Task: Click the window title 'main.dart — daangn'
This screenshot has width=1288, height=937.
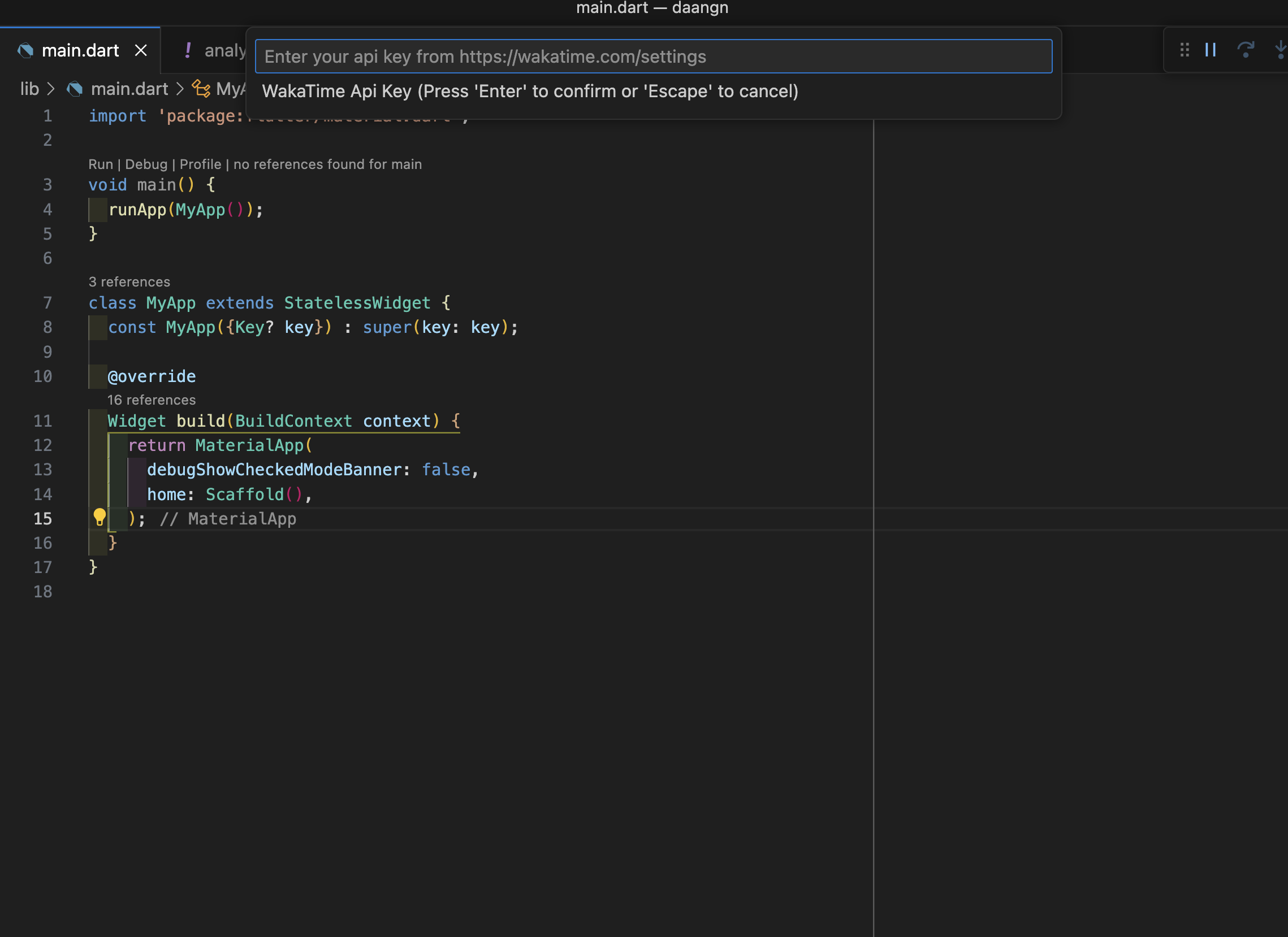Action: (x=652, y=8)
